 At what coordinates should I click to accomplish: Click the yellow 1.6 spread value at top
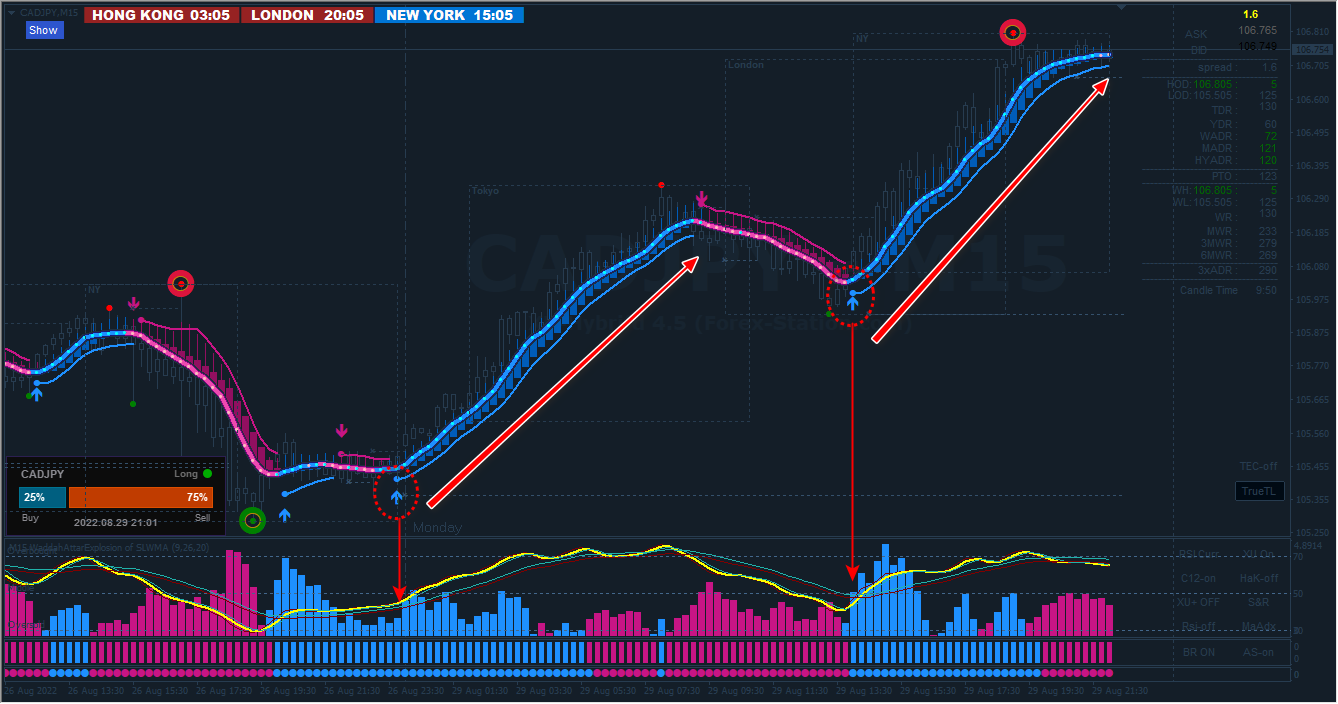[x=1250, y=14]
